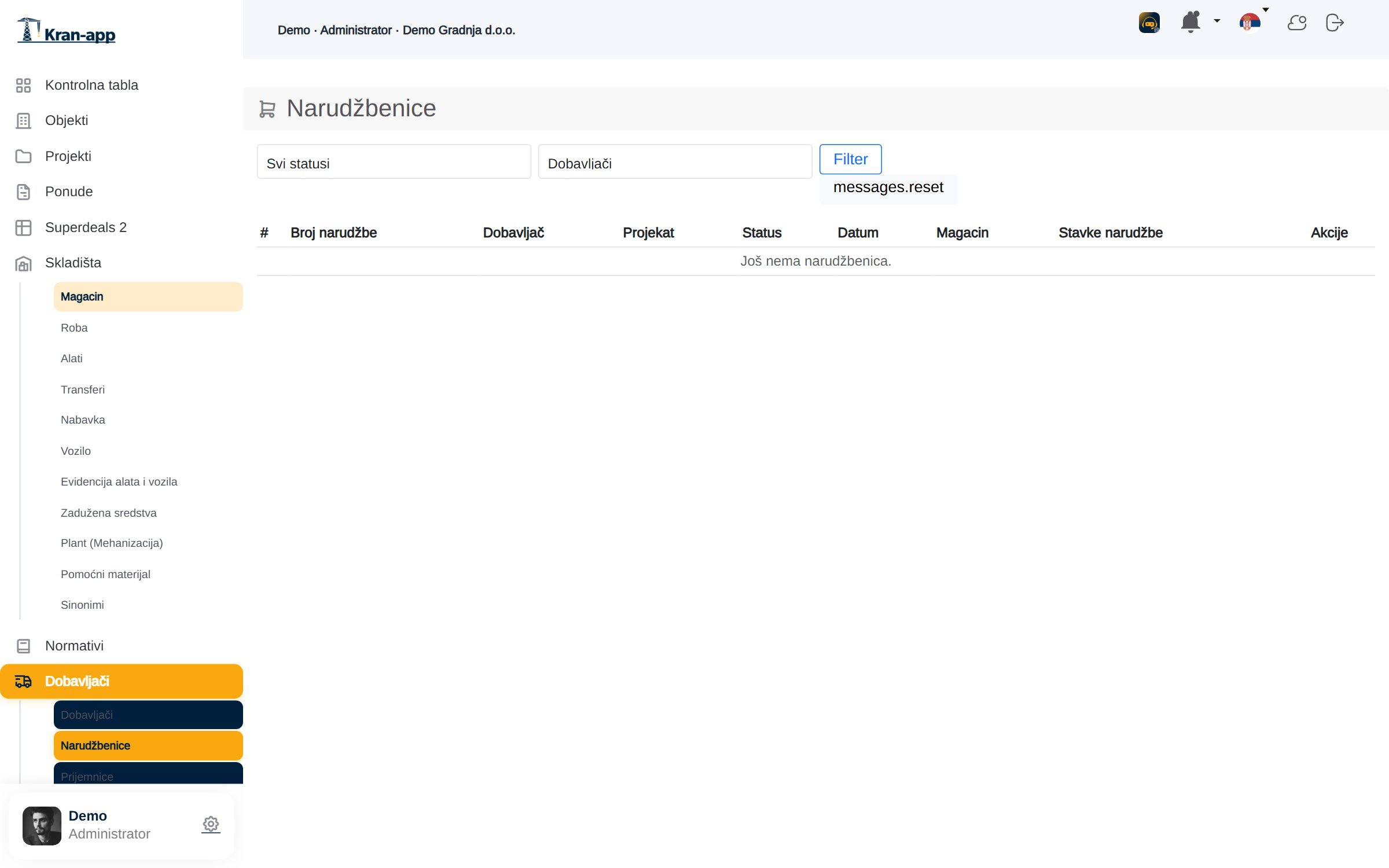Click the shopping cart icon beside Narudžbenice
The height and width of the screenshot is (868, 1389).
pyautogui.click(x=267, y=109)
